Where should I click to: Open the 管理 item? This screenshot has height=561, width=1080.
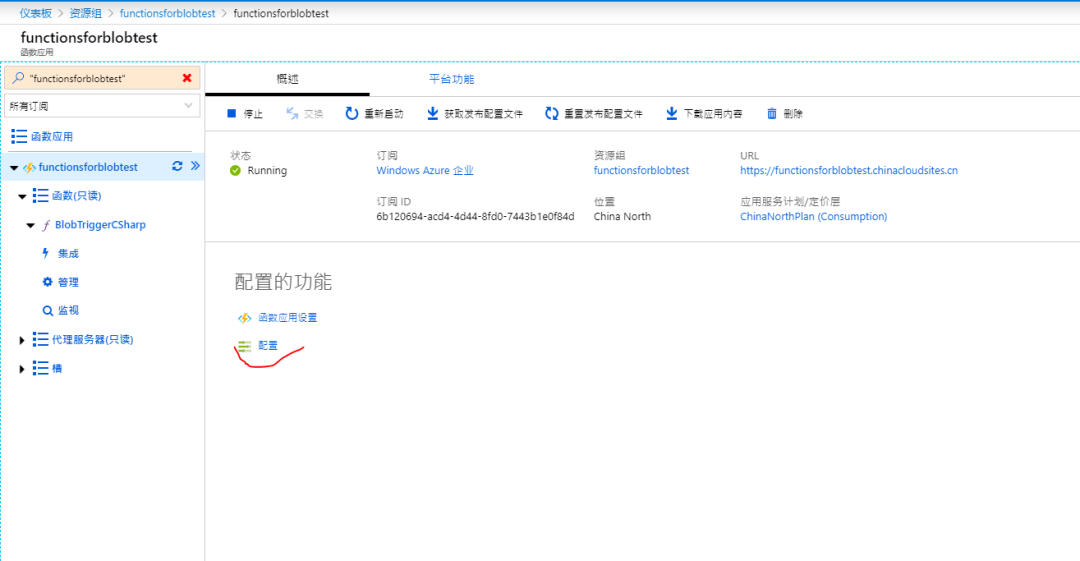[68, 283]
